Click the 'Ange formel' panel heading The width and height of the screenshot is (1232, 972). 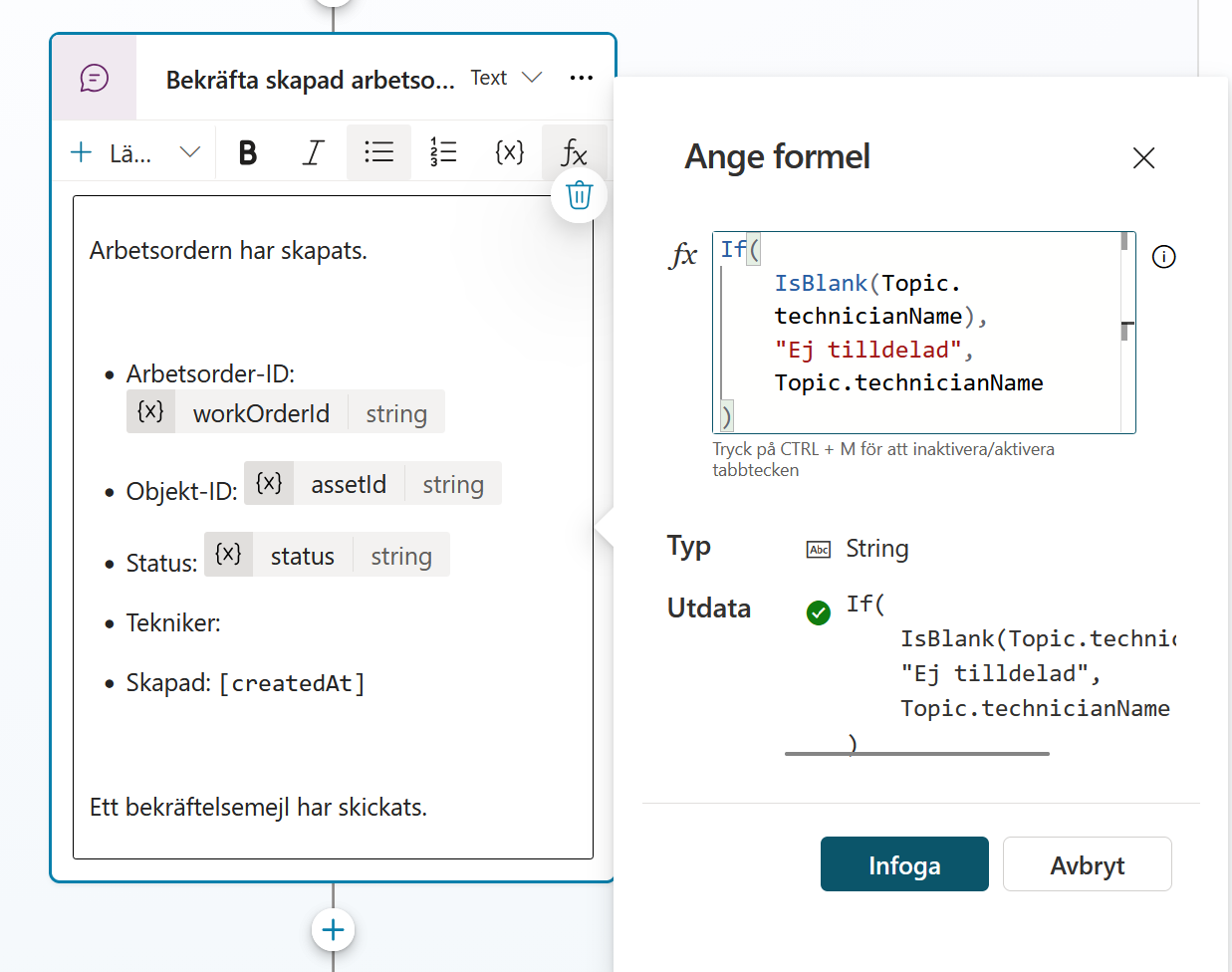click(x=777, y=157)
